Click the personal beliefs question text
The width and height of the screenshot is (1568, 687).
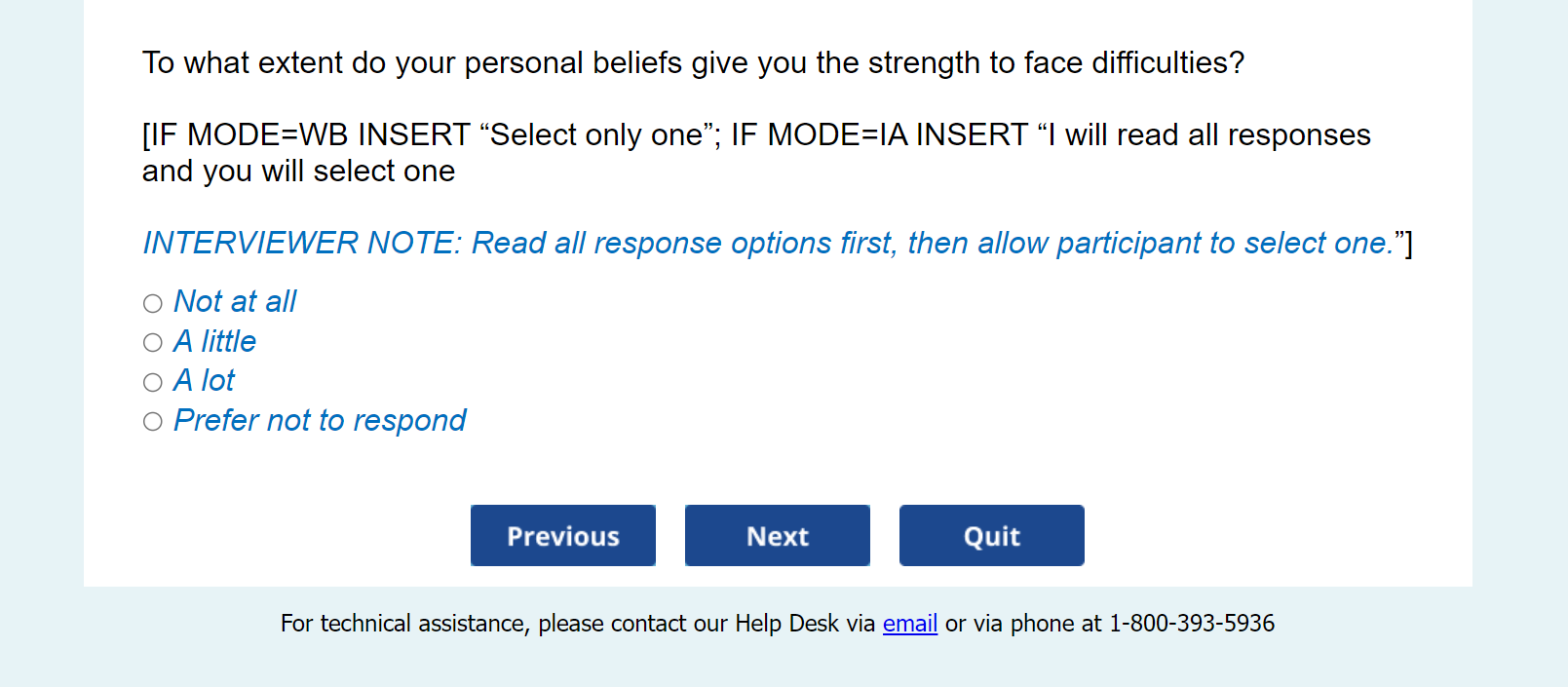pyautogui.click(x=693, y=63)
